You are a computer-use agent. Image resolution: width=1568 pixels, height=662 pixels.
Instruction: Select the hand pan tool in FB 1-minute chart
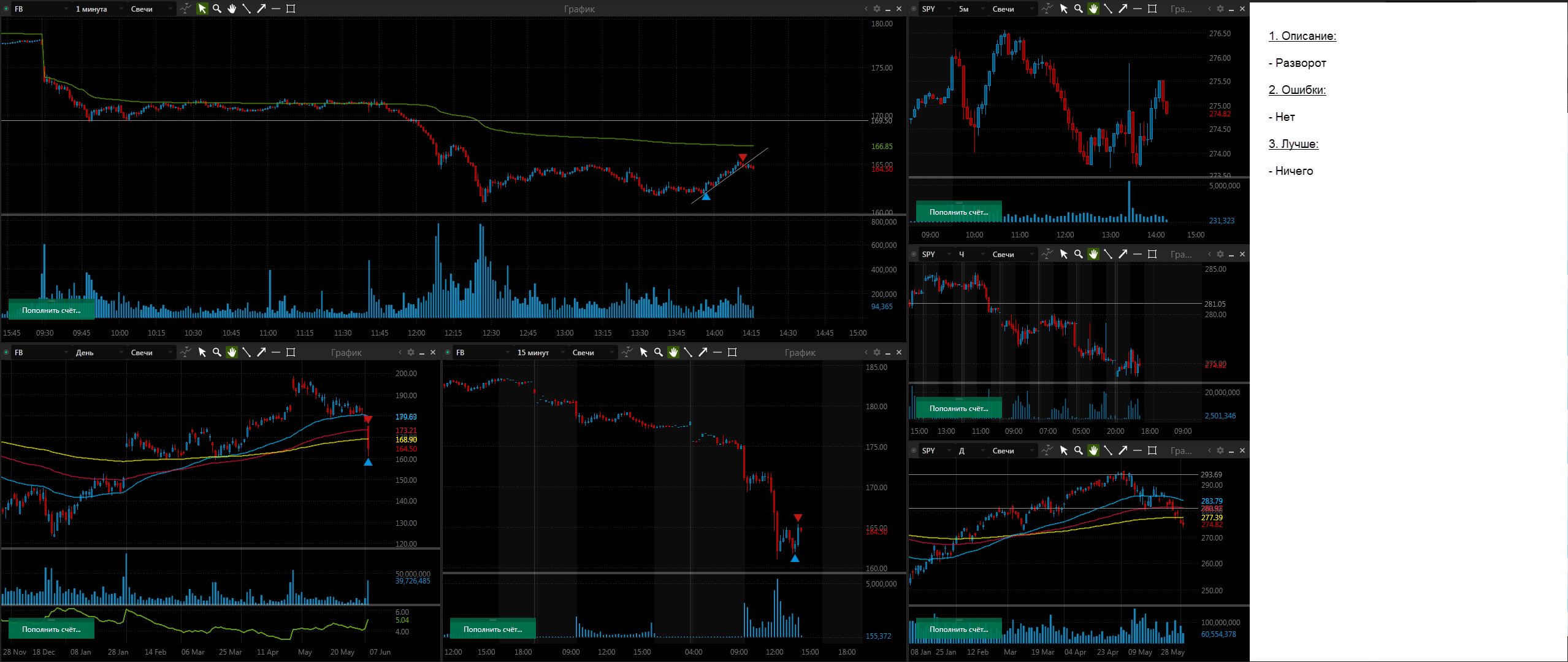tap(231, 9)
